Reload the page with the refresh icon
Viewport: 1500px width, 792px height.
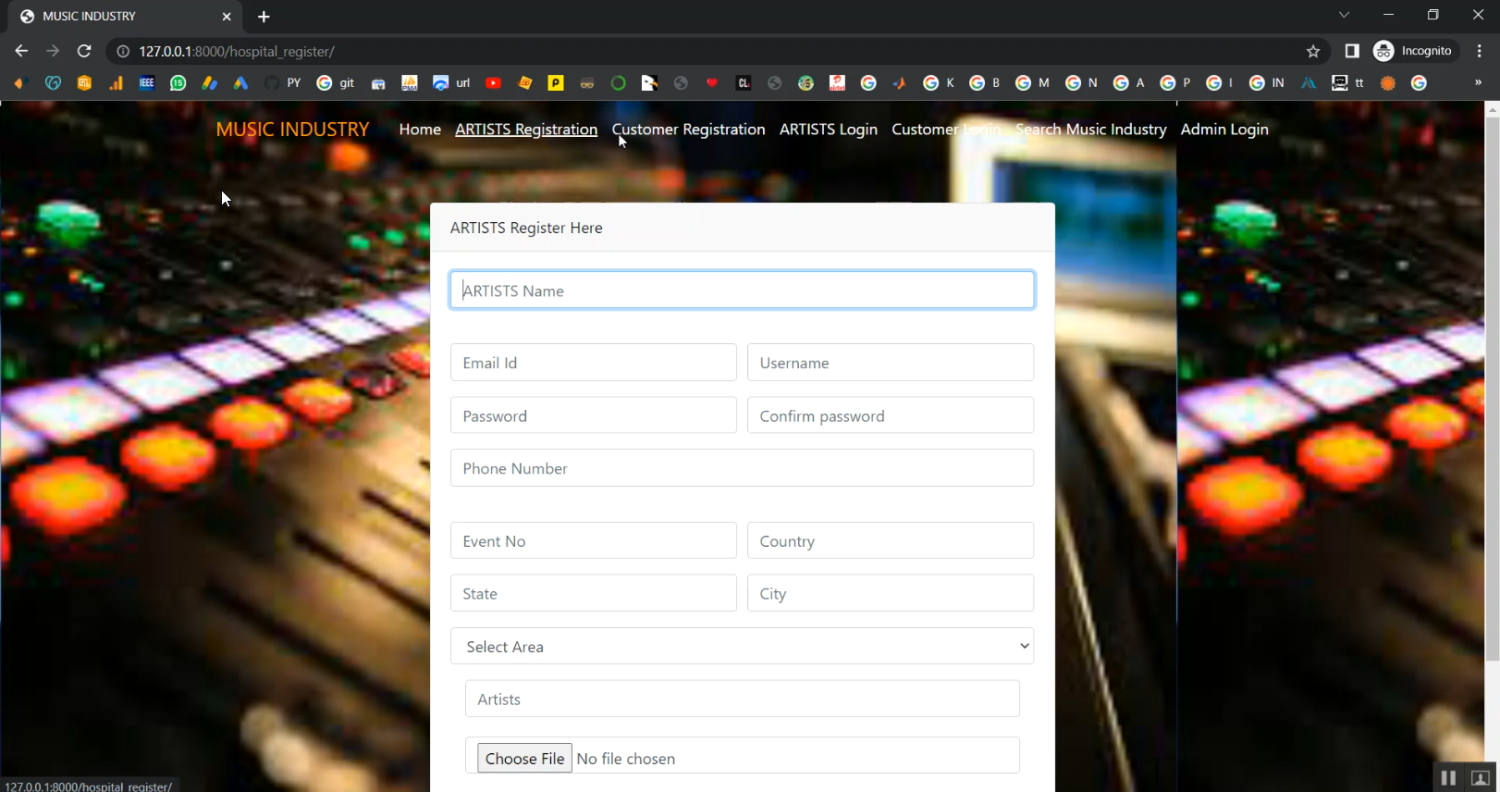click(84, 51)
